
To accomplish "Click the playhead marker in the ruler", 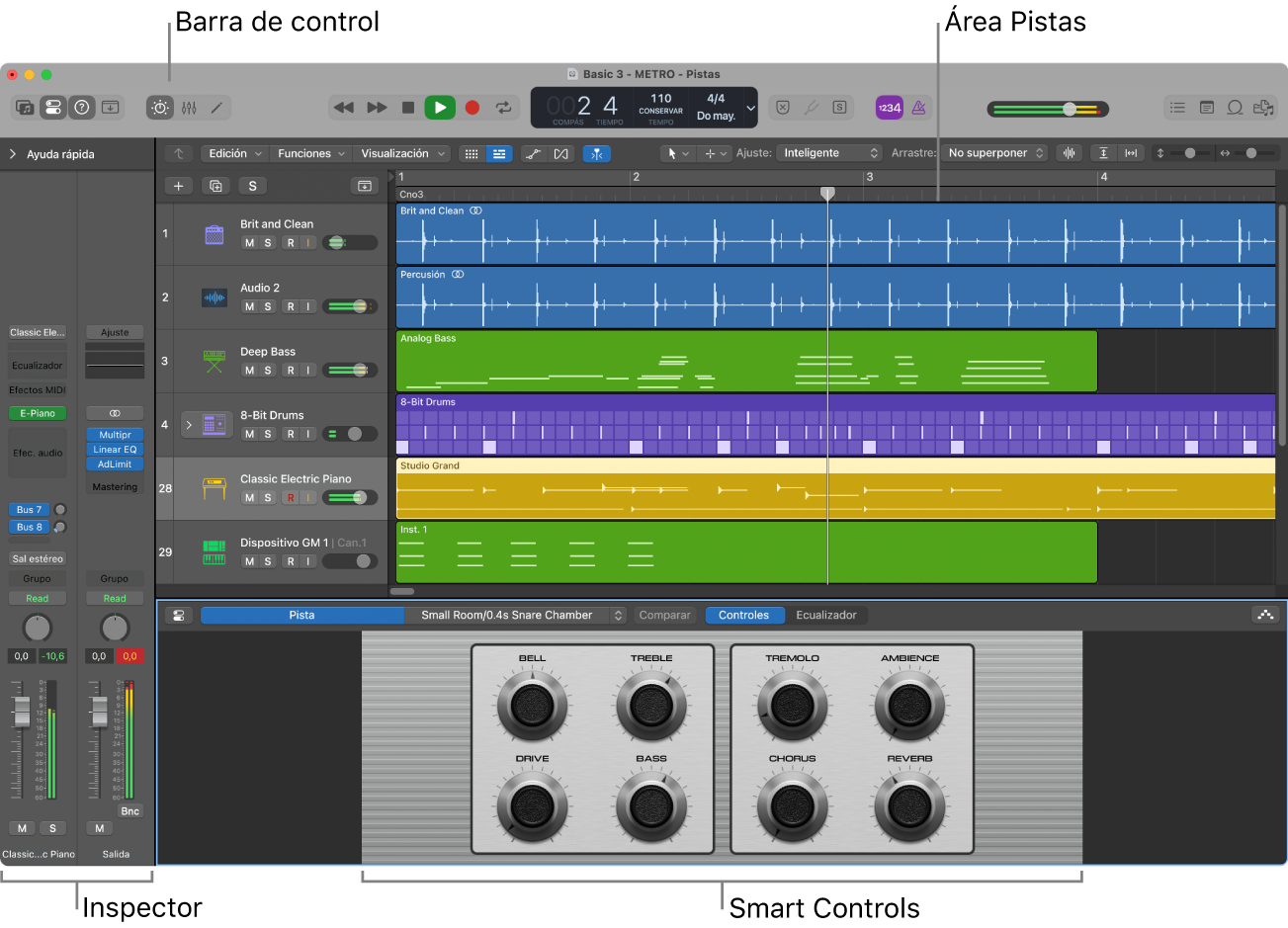I will click(x=828, y=194).
